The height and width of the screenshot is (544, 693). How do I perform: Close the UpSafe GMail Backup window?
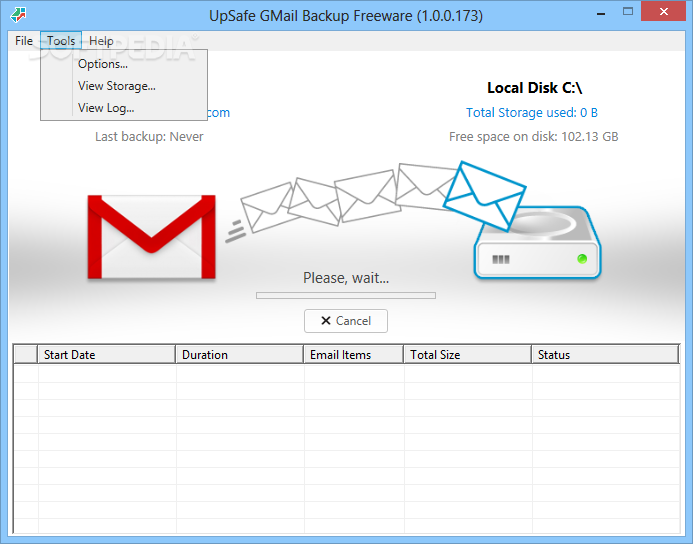pyautogui.click(x=664, y=11)
